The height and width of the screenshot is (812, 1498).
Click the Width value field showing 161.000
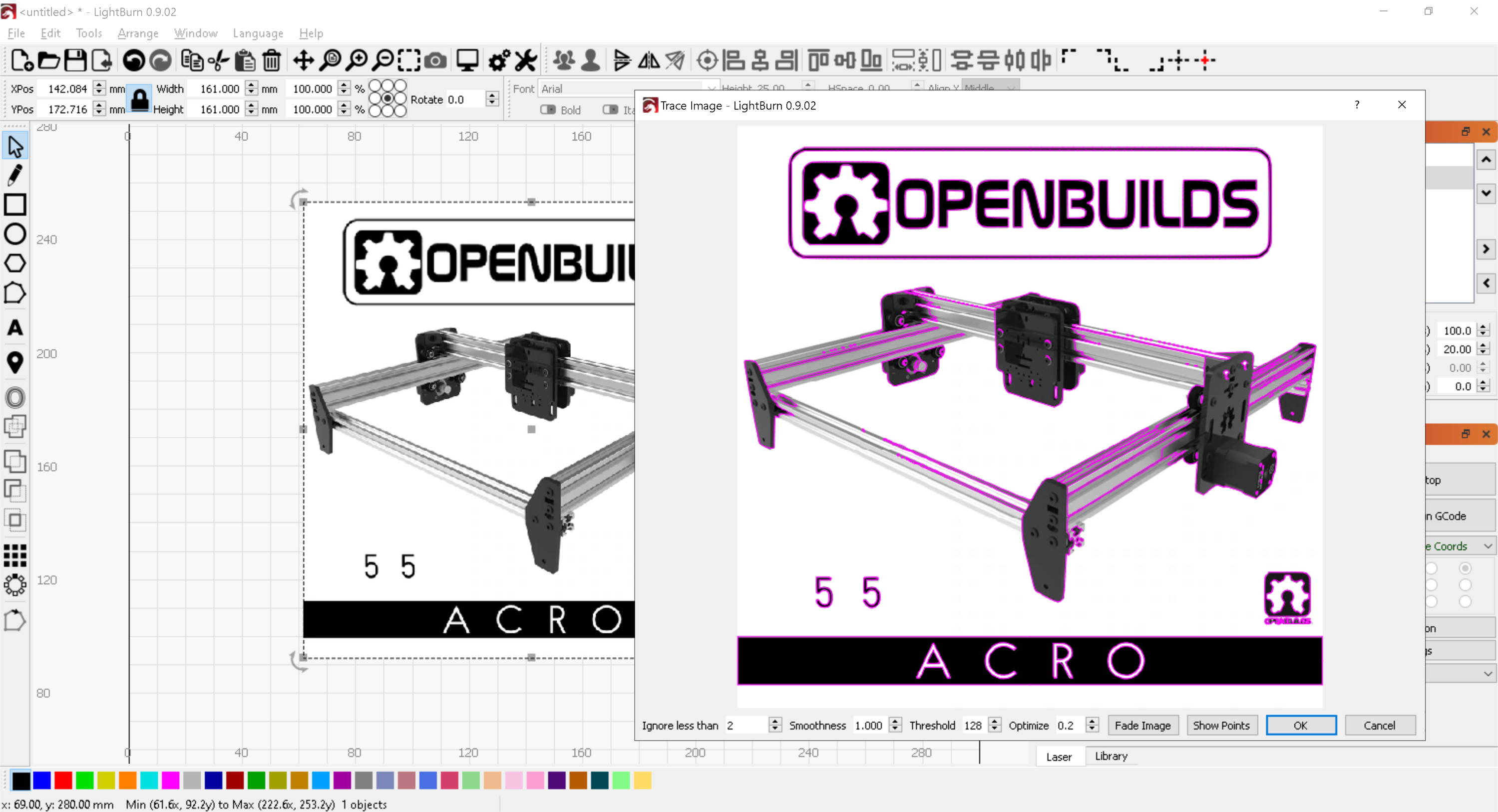coord(217,88)
